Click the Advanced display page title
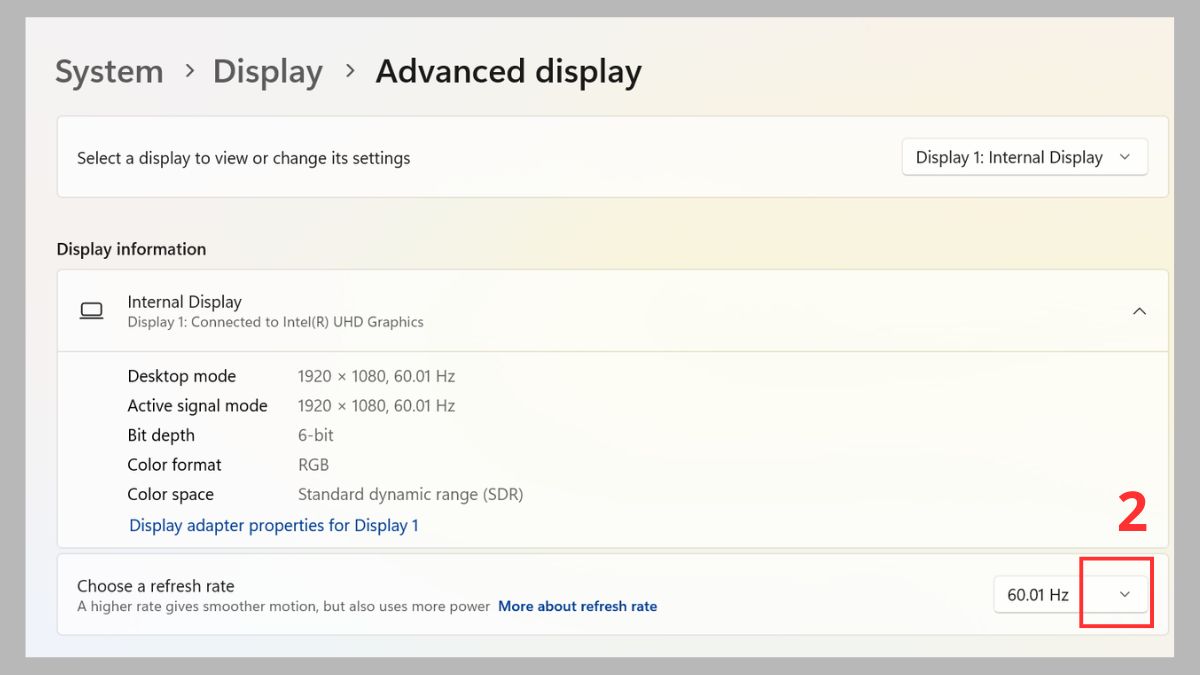This screenshot has height=675, width=1200. click(508, 72)
